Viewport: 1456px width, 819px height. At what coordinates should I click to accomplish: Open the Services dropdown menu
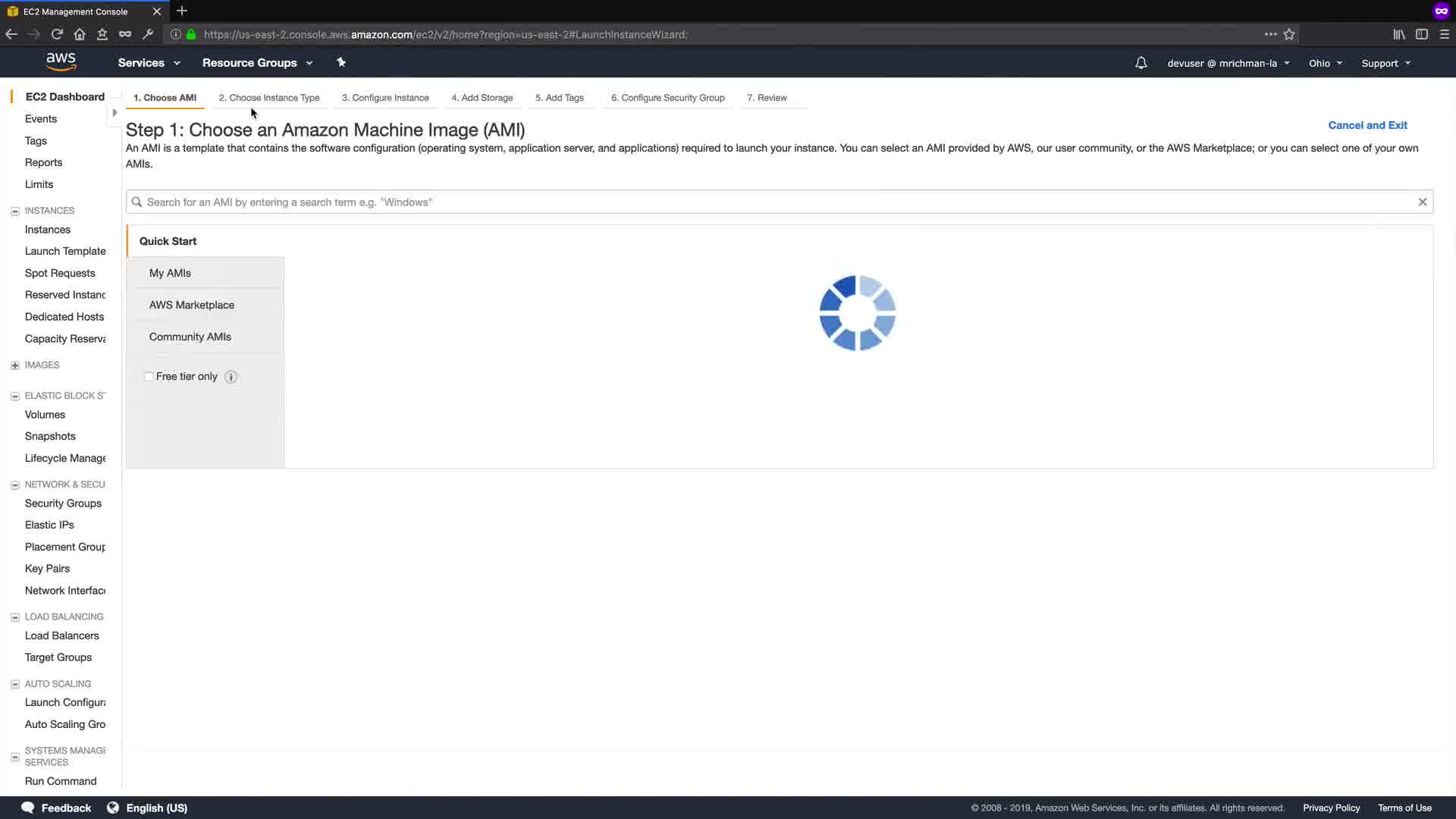149,63
